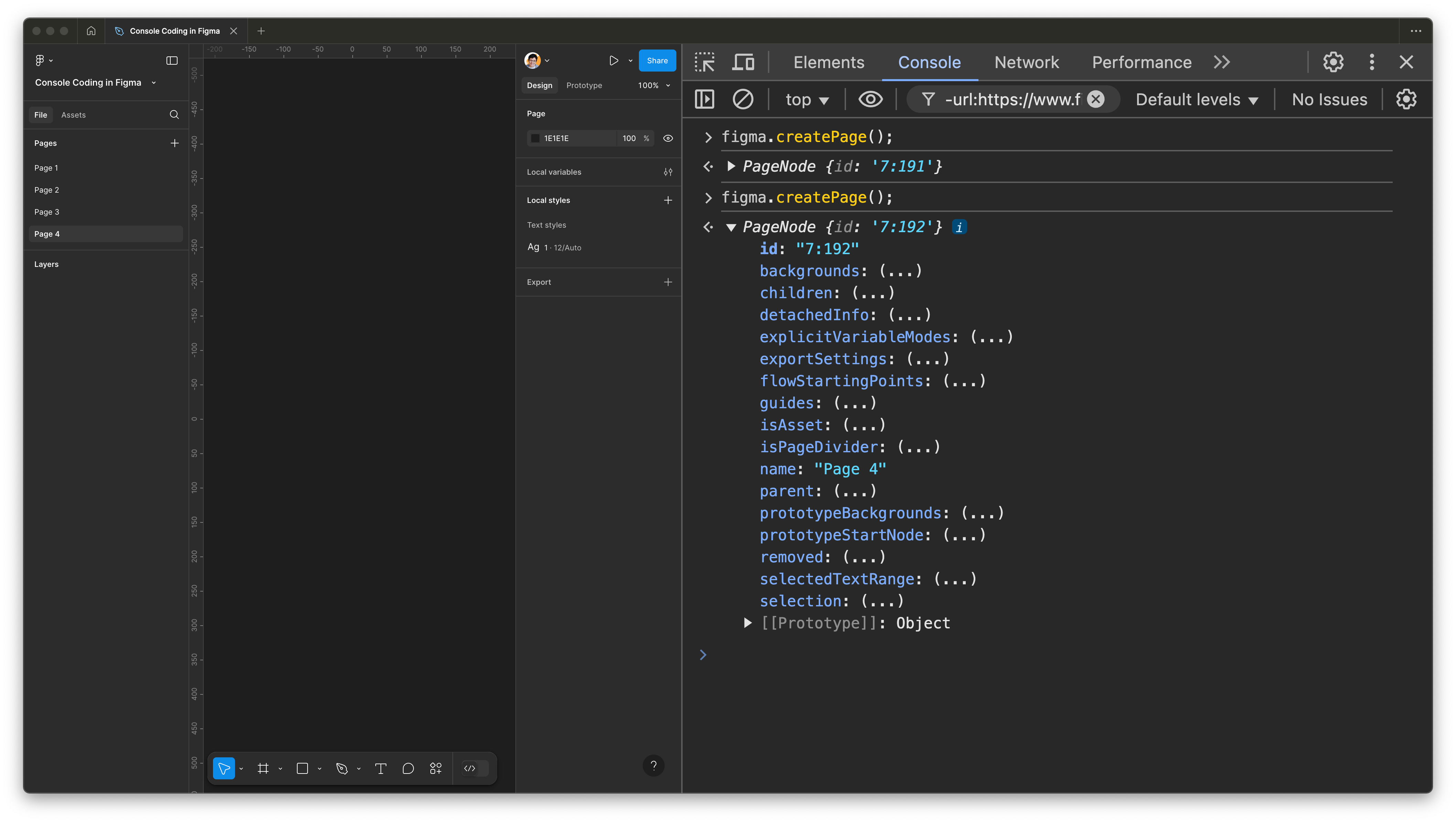Clear the console output
The height and width of the screenshot is (822, 1456).
(x=743, y=99)
